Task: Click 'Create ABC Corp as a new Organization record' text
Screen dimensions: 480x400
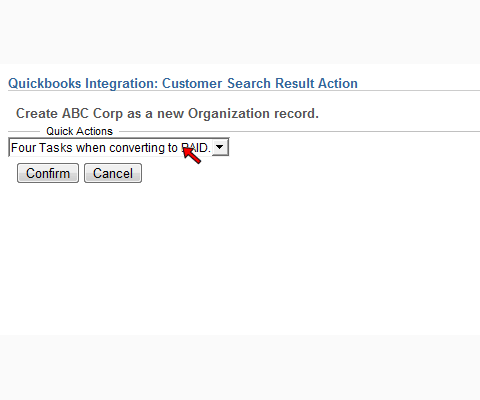Action: 167,113
